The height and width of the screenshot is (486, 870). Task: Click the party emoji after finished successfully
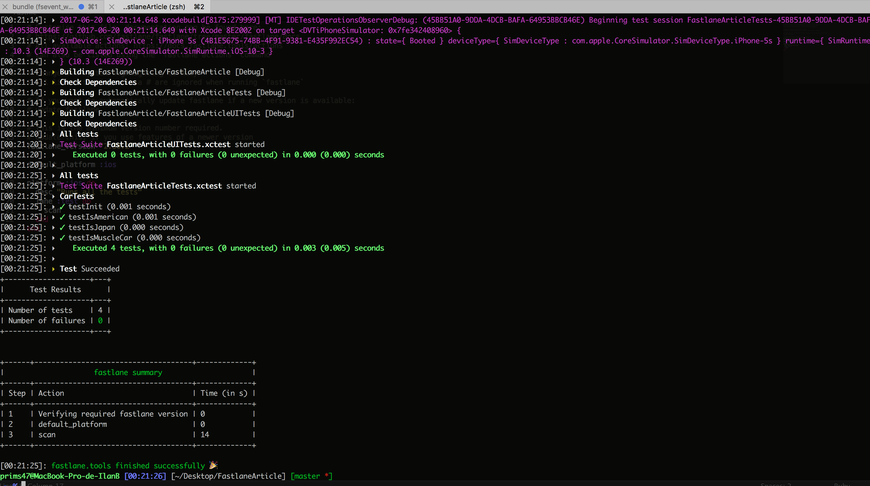[x=213, y=465]
